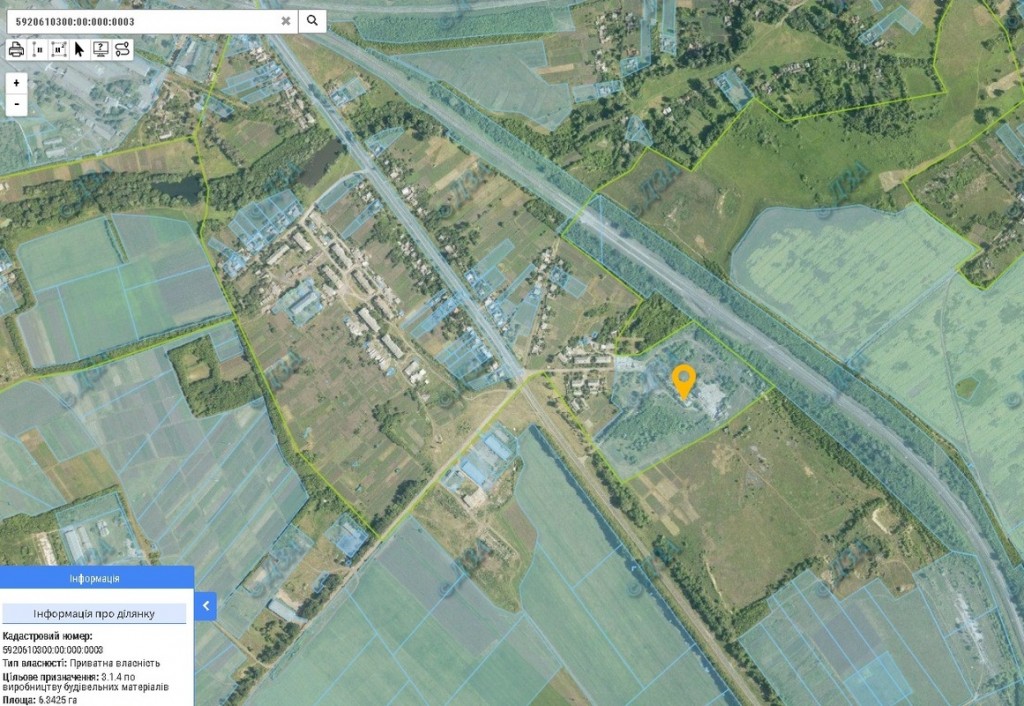Focus the cadastral number search input
The width and height of the screenshot is (1024, 706).
140,20
